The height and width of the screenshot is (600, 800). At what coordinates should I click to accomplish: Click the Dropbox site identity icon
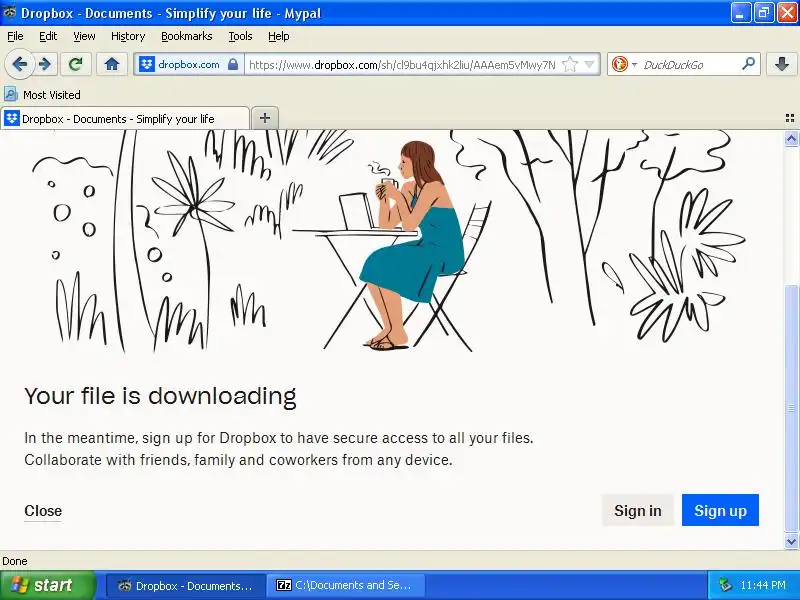147,64
